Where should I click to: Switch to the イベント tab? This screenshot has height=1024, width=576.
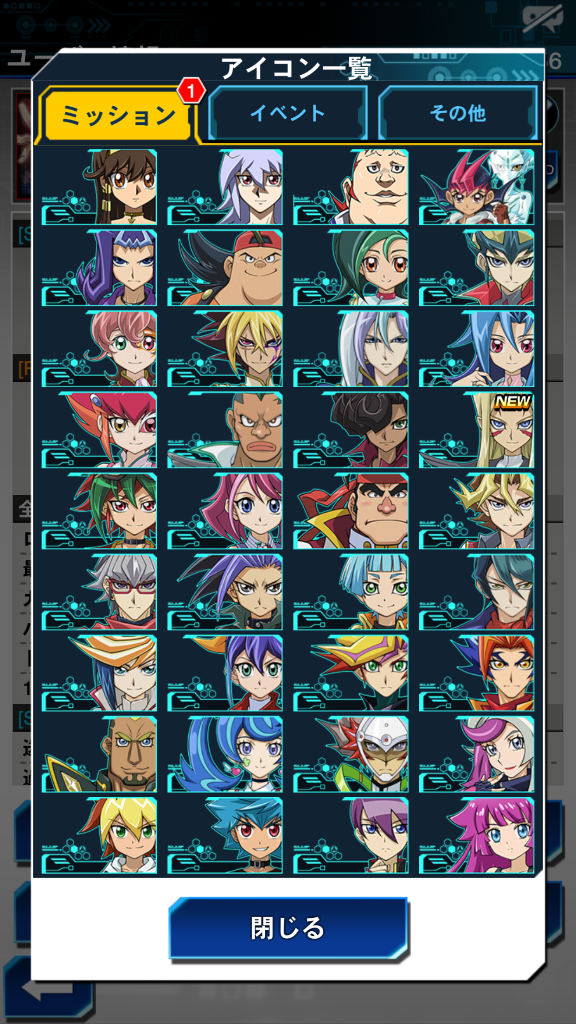point(287,114)
